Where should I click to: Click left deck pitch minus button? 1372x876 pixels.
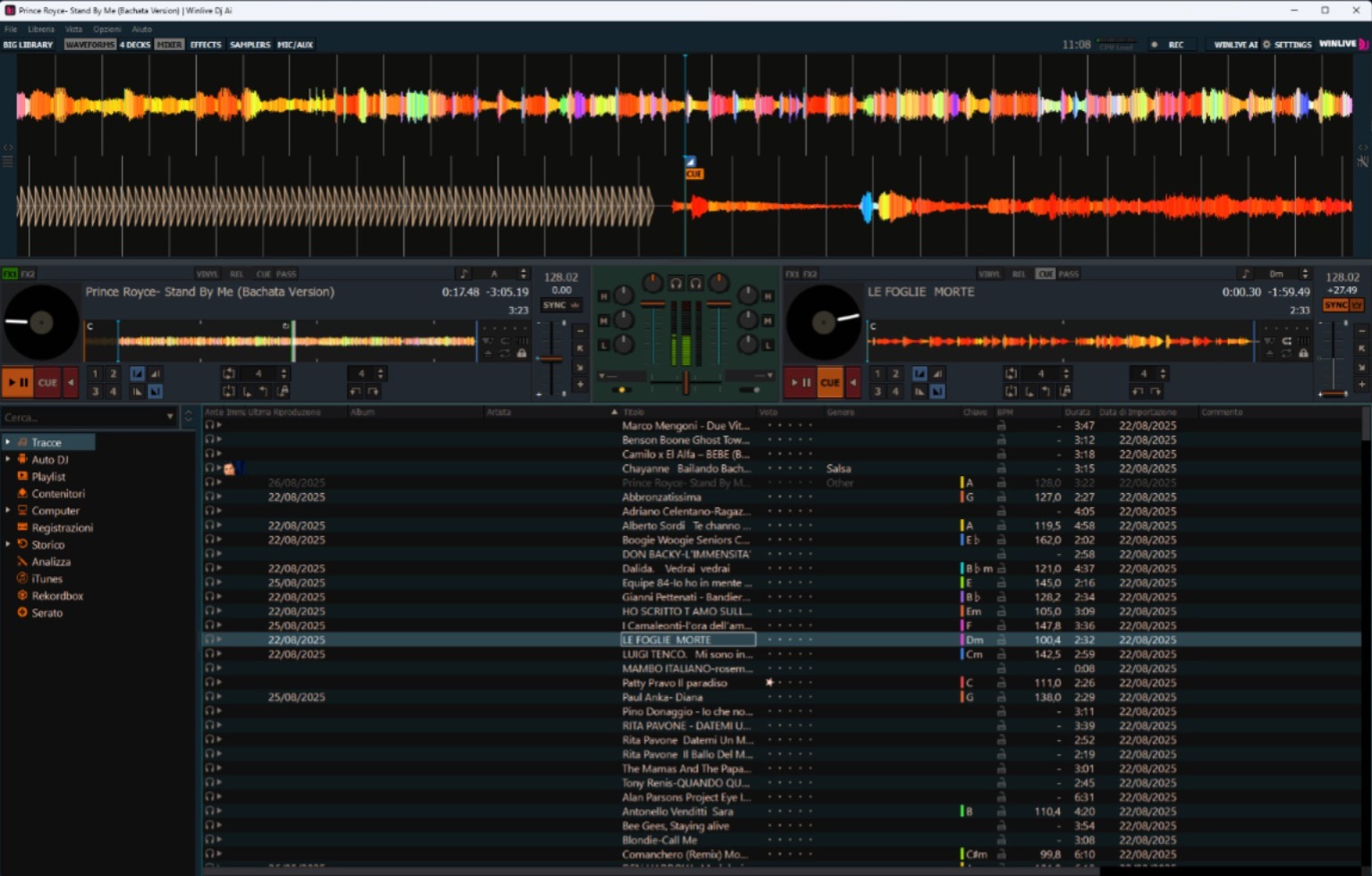point(580,331)
